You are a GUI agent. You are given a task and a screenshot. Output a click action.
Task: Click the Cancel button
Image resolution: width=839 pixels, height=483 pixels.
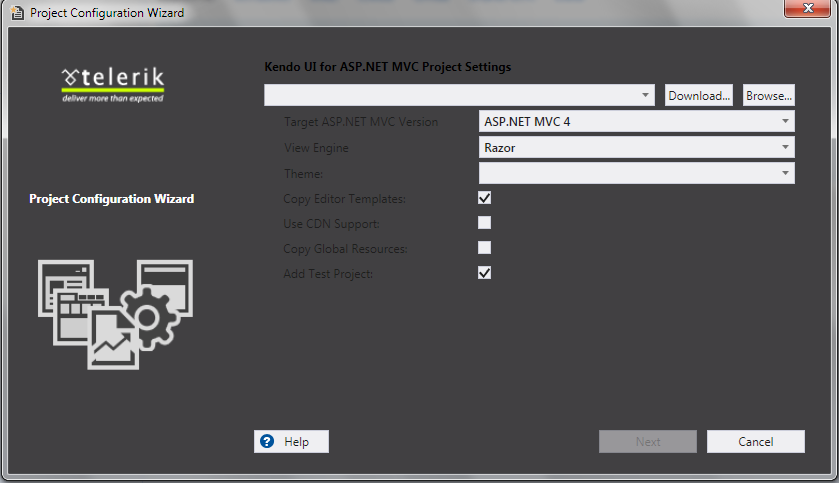[x=756, y=441]
